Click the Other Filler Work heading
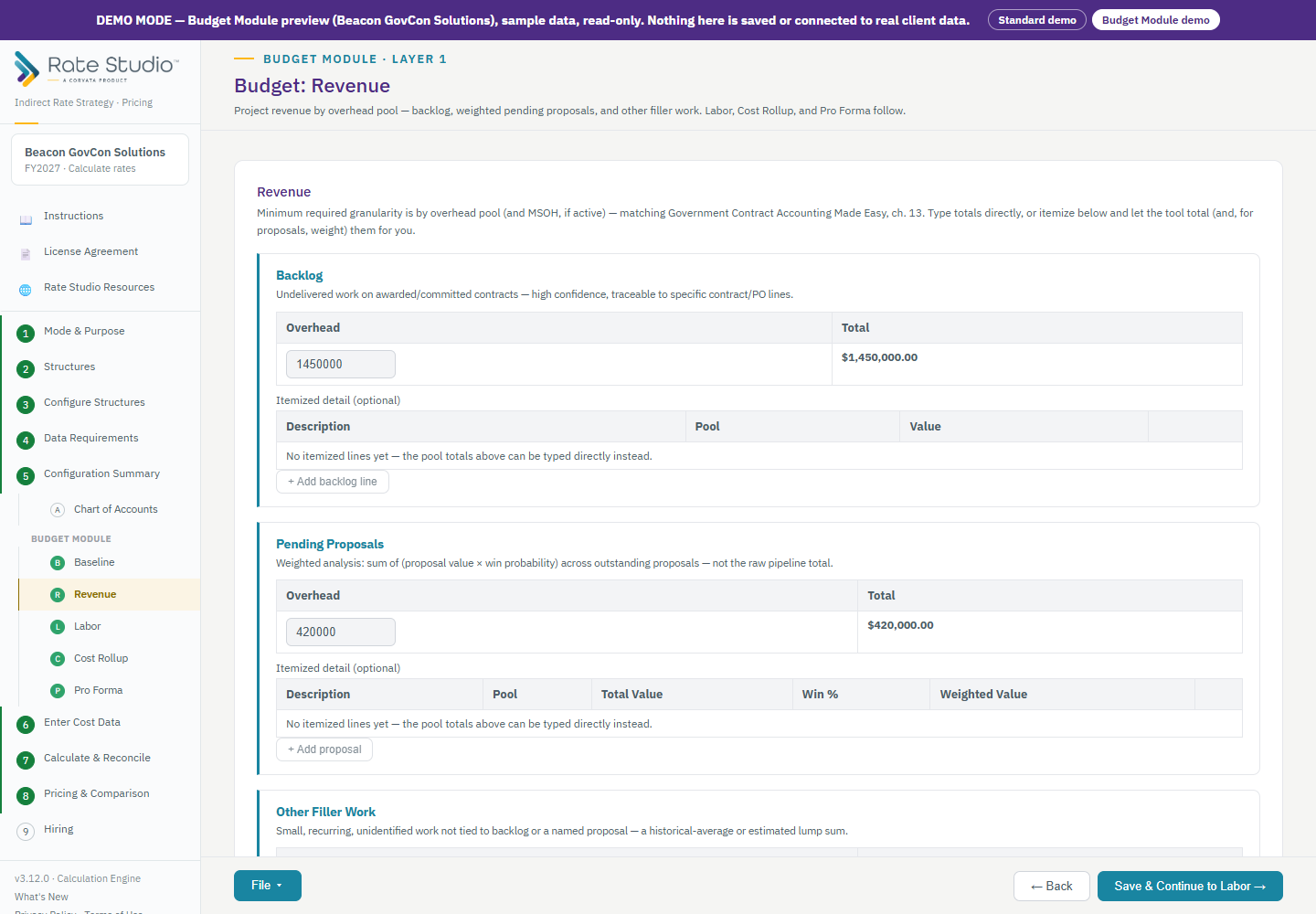The image size is (1316, 914). [326, 812]
